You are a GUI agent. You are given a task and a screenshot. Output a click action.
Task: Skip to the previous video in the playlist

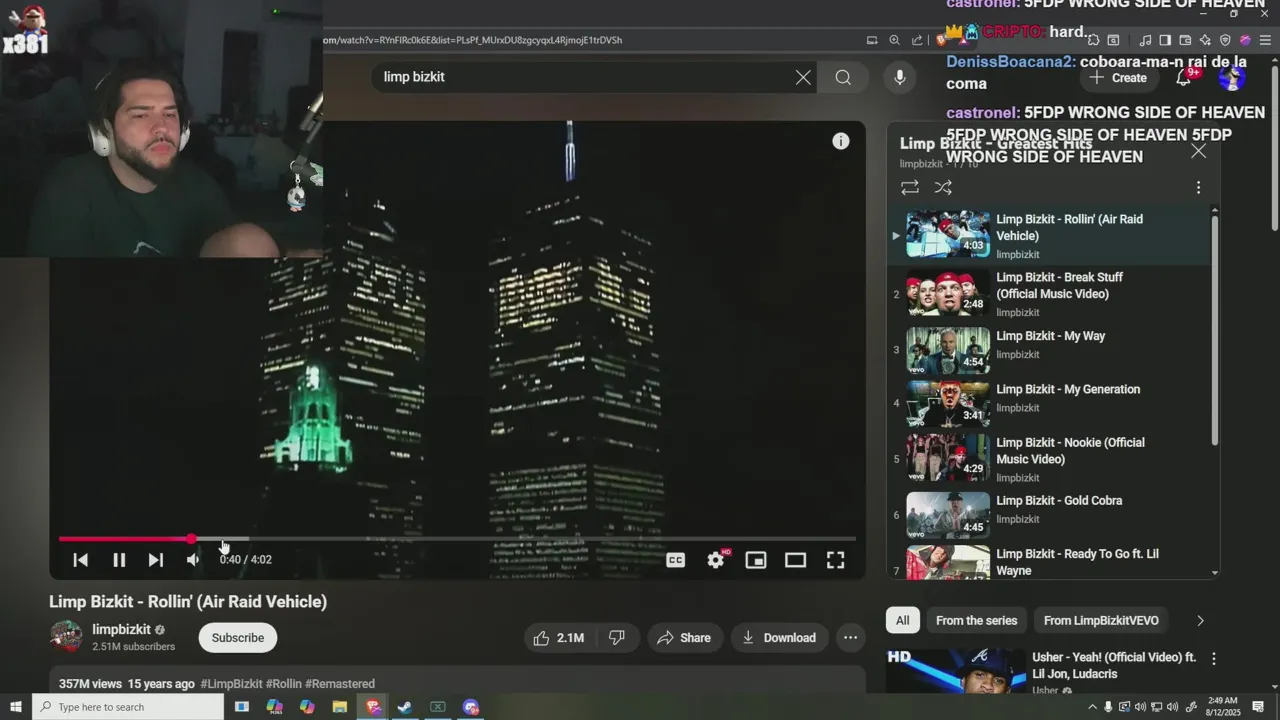tap(81, 560)
